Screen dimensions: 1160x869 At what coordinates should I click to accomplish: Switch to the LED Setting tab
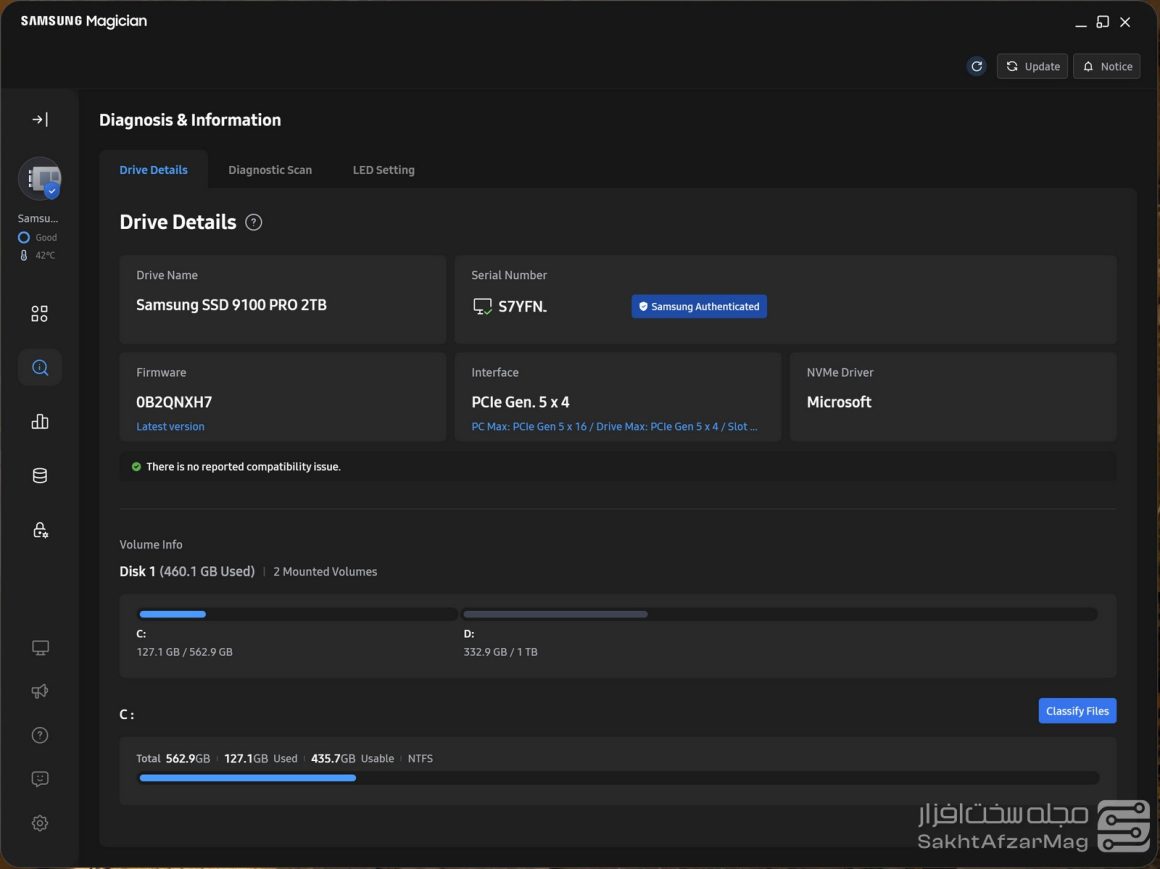[383, 170]
